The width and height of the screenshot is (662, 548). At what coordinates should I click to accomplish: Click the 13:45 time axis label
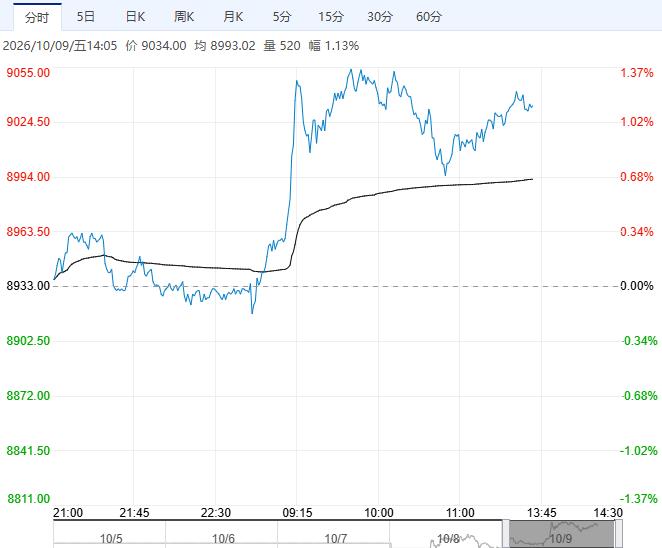pyautogui.click(x=542, y=513)
